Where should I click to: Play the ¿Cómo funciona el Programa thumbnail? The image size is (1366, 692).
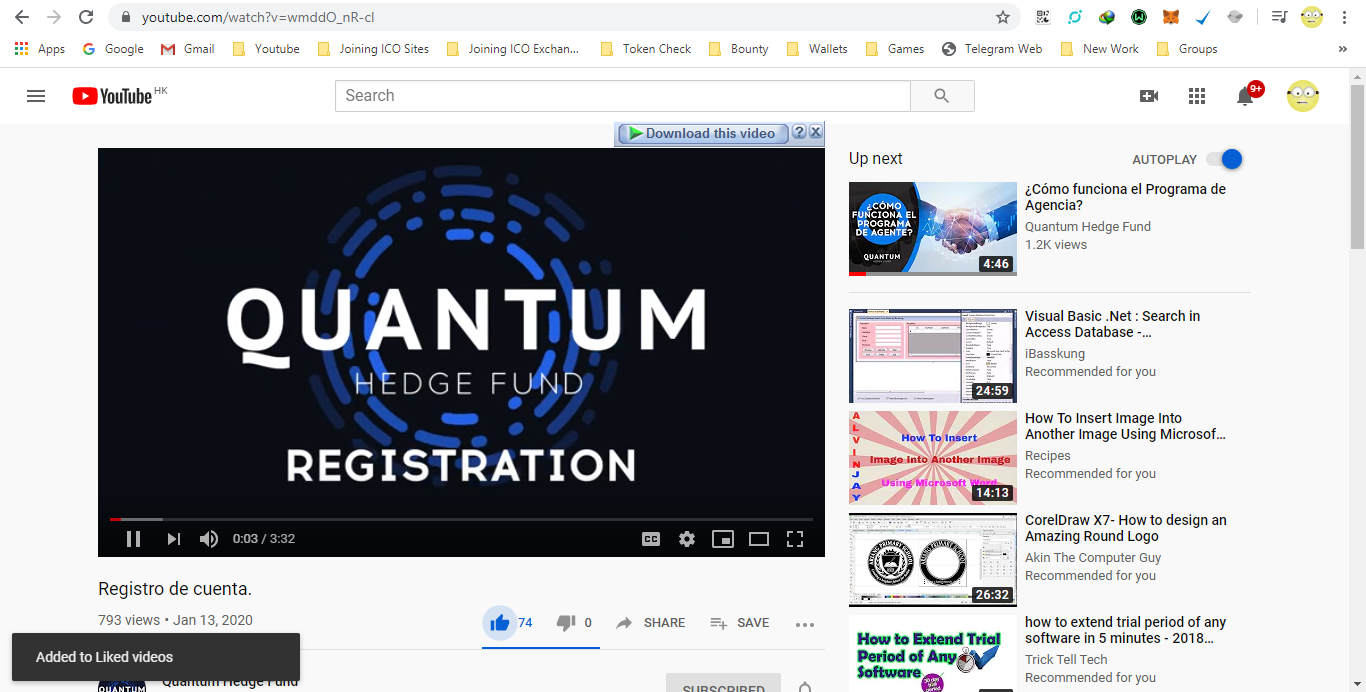point(932,228)
